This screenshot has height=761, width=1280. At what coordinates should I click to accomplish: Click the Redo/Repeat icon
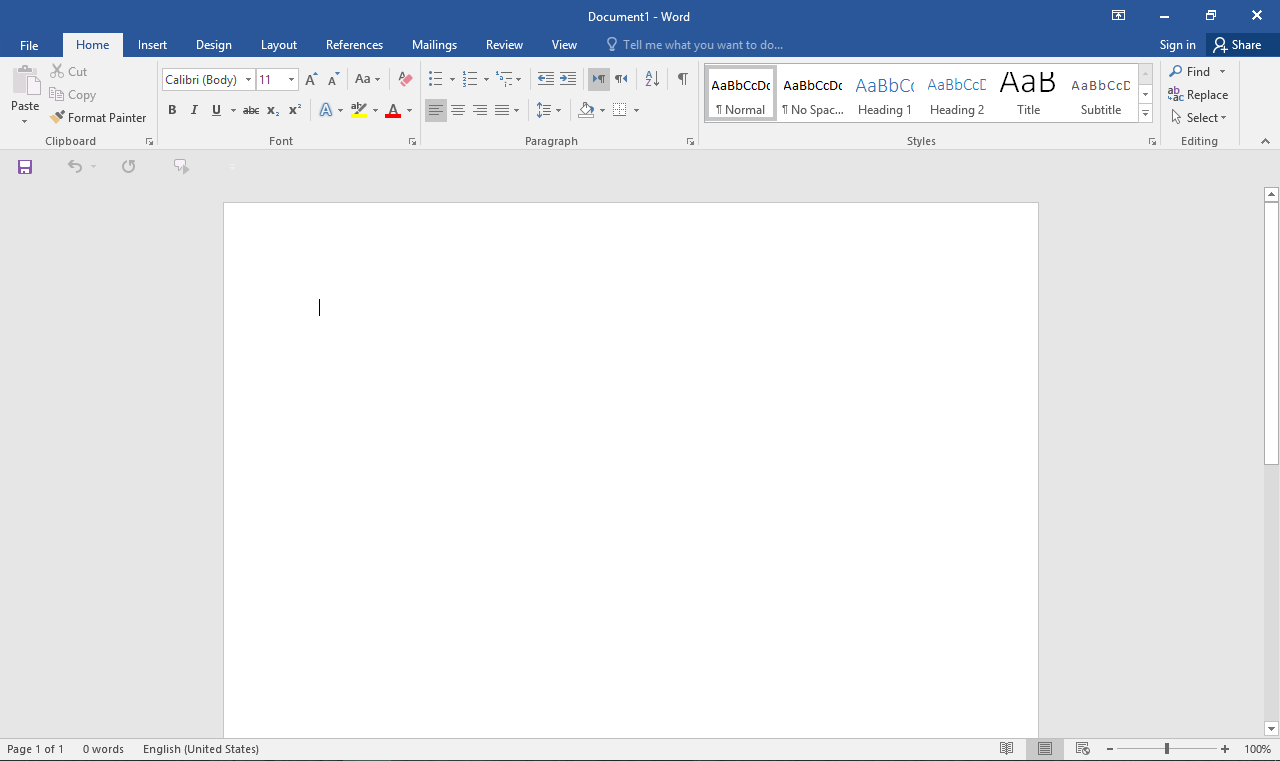tap(129, 167)
